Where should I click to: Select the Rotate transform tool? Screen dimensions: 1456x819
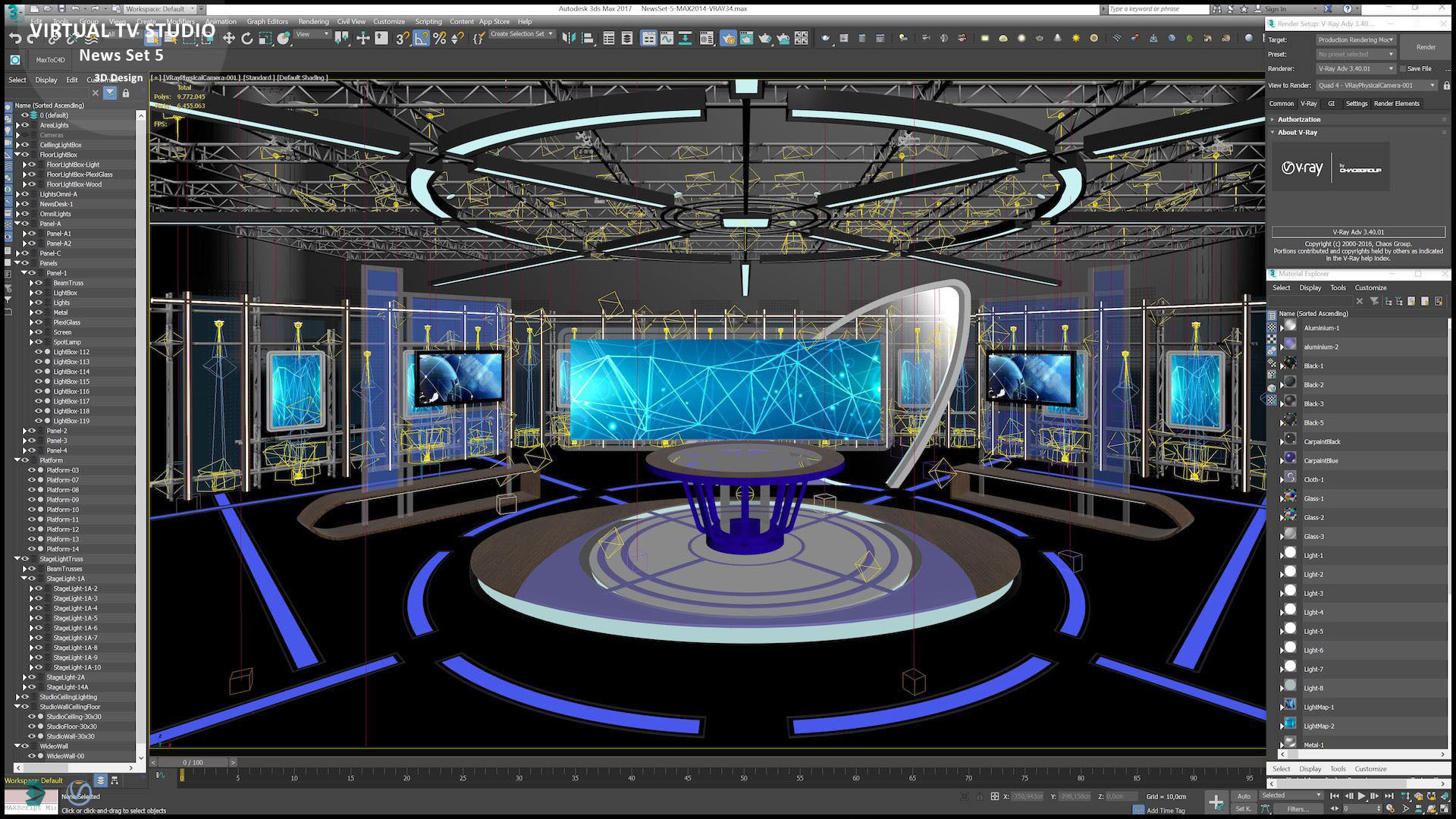247,38
